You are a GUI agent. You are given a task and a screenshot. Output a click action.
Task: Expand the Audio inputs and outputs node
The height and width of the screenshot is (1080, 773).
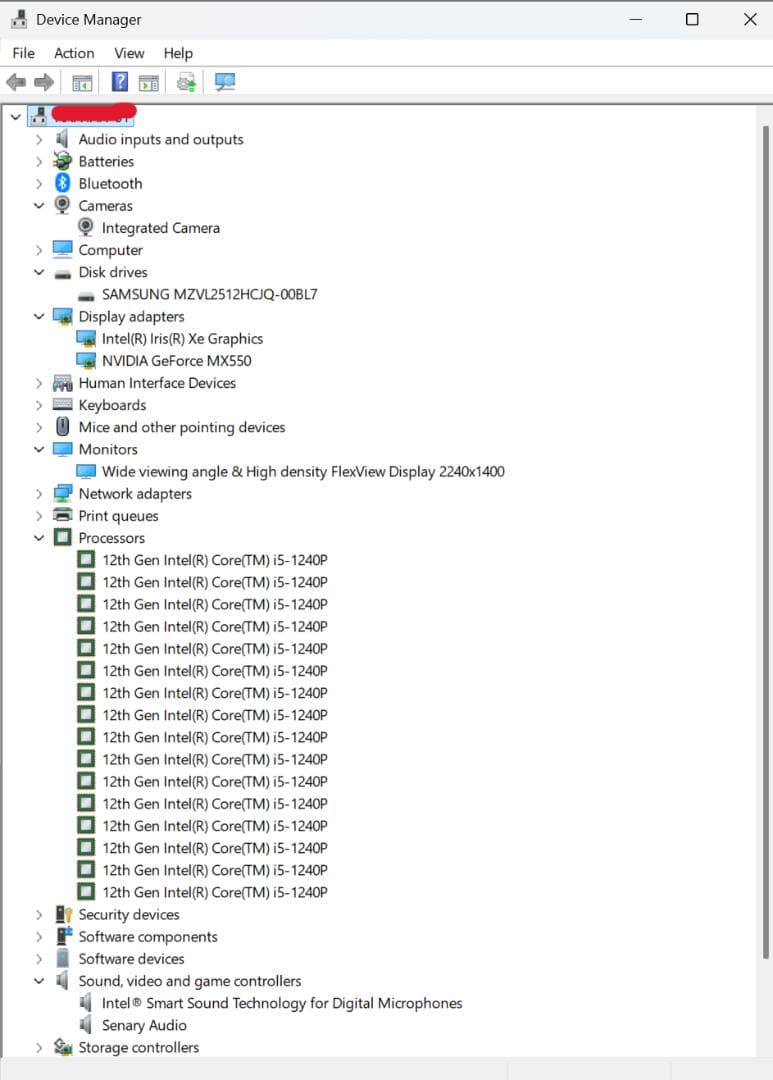39,139
